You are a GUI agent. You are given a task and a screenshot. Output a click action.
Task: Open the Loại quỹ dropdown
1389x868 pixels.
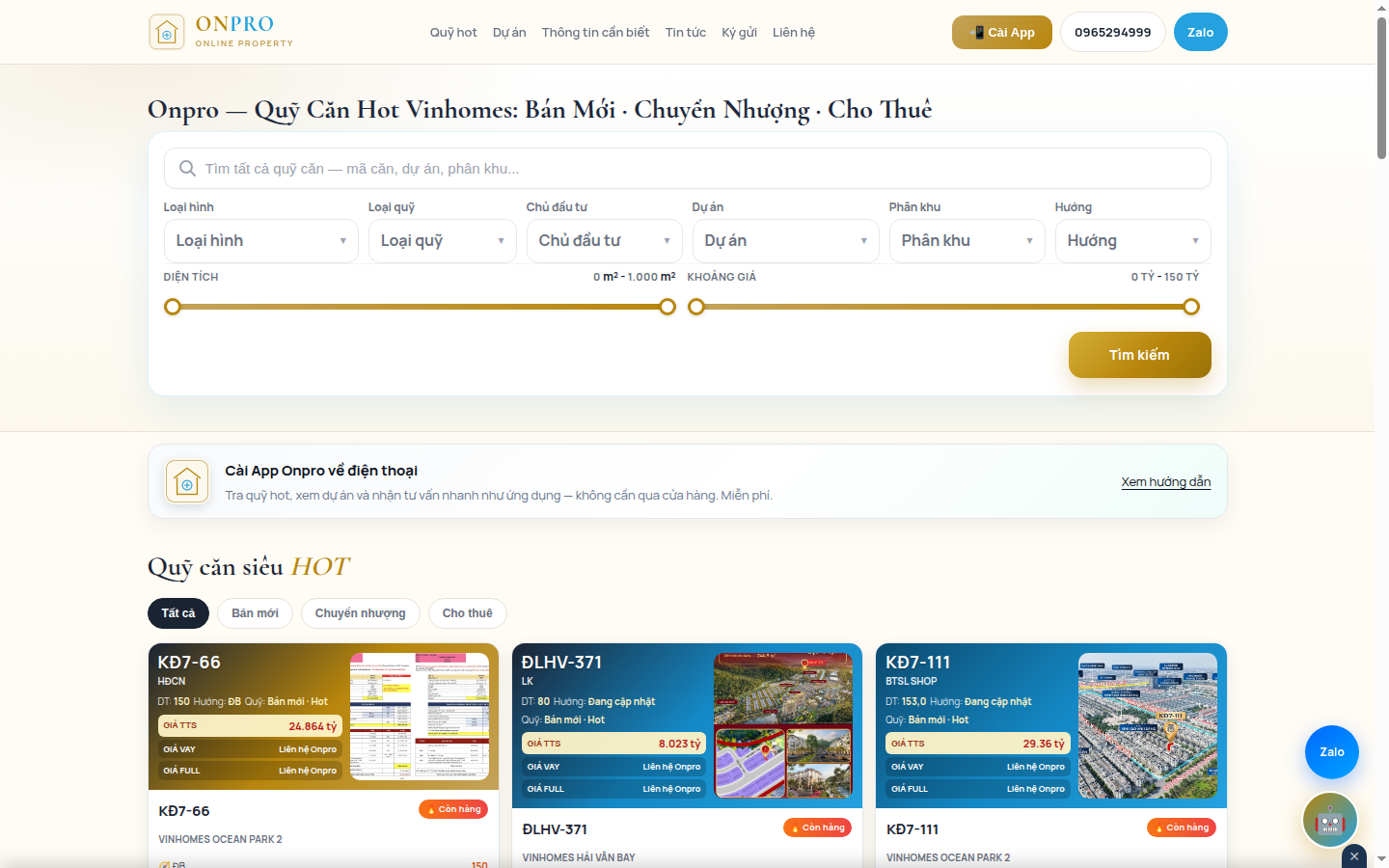443,241
